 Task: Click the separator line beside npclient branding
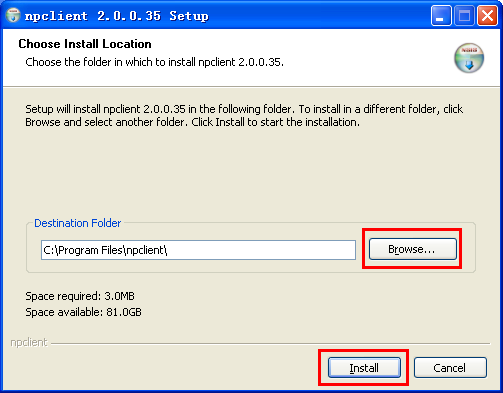click(x=271, y=343)
